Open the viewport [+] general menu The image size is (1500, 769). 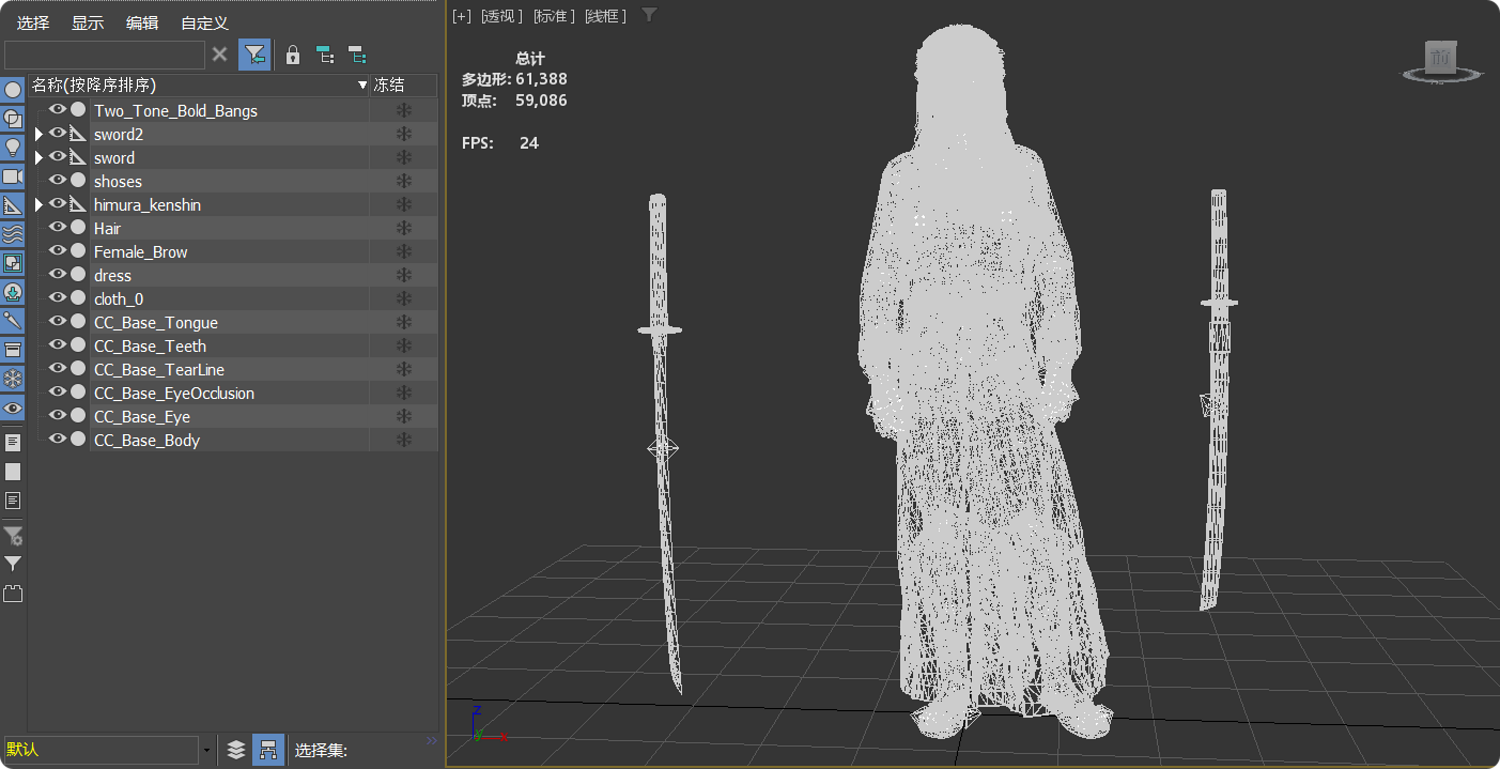click(461, 16)
